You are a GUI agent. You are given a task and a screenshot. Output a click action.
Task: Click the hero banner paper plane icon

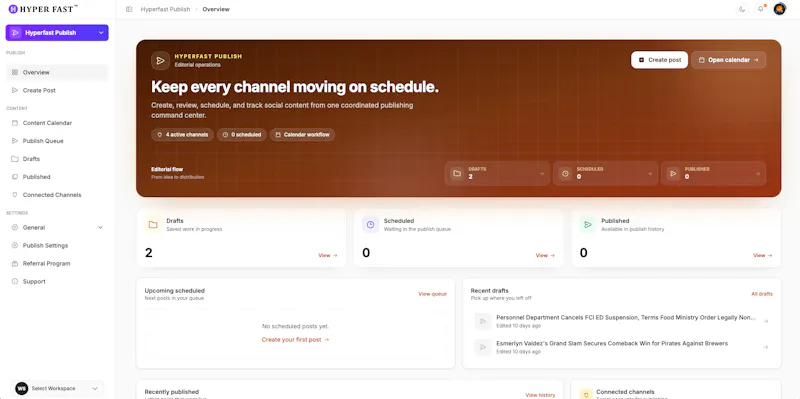click(x=160, y=61)
